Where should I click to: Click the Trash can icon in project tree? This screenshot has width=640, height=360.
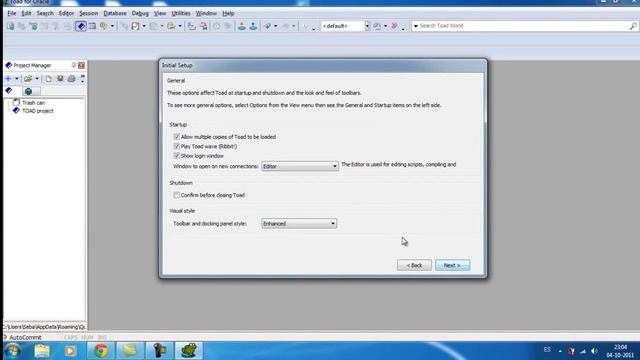[16, 102]
